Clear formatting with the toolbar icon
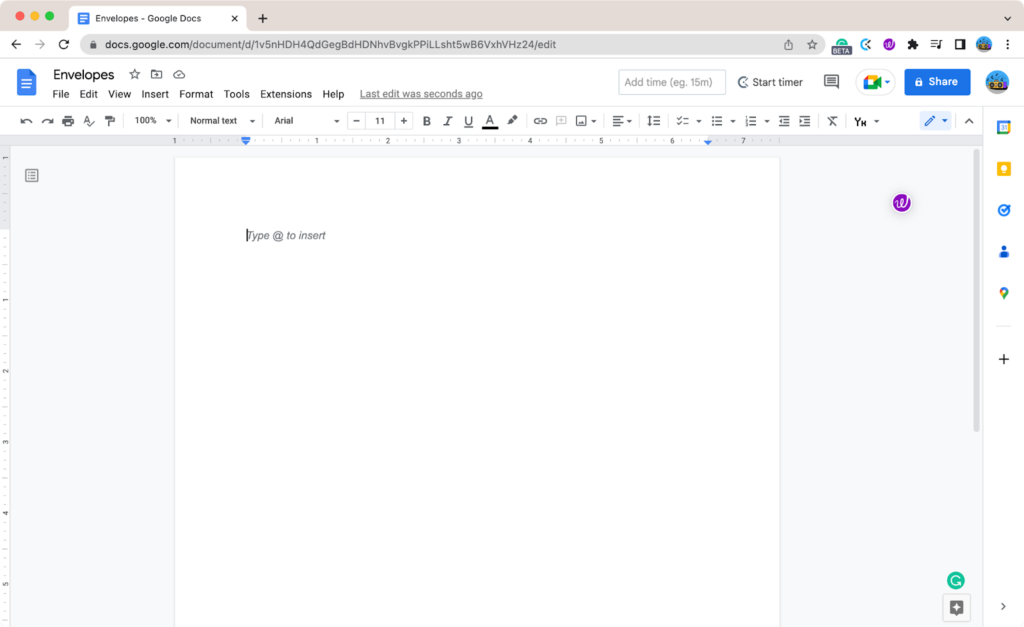 click(832, 120)
